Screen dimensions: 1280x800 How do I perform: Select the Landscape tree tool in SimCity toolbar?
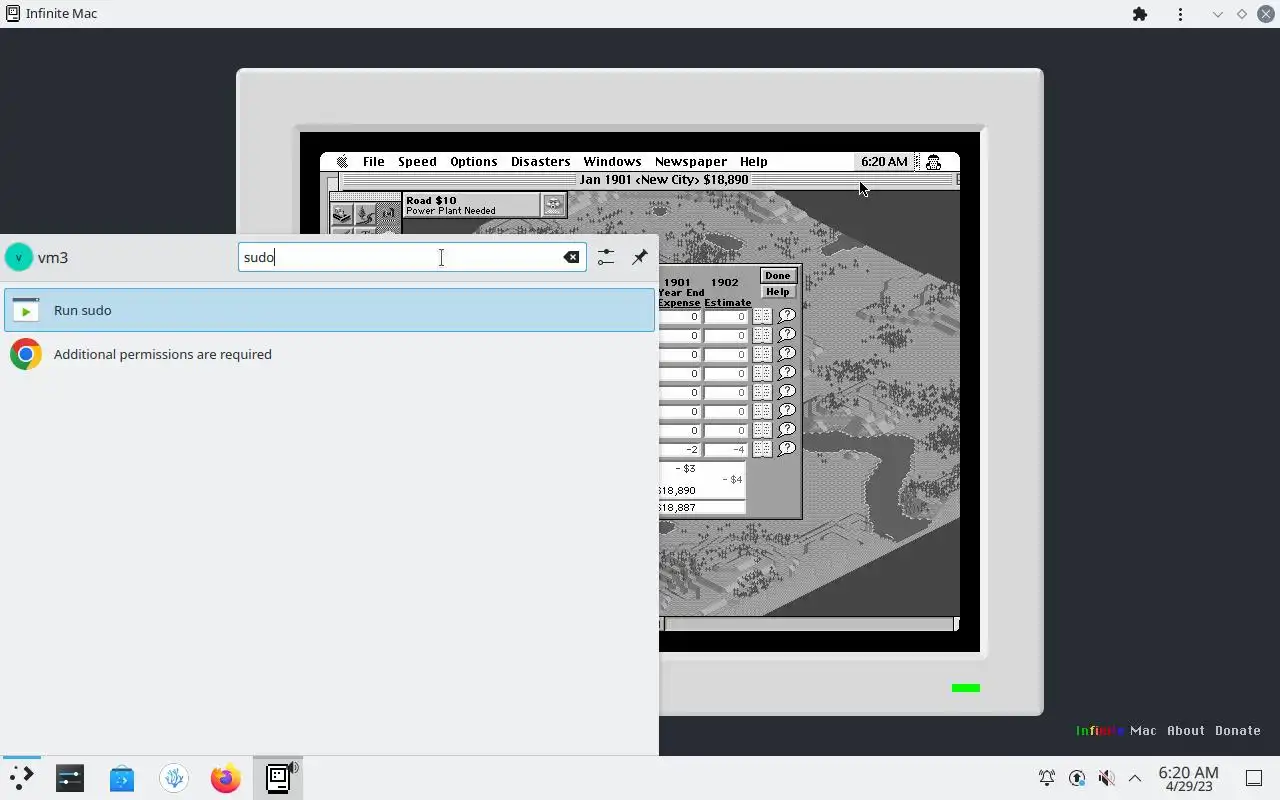point(364,214)
